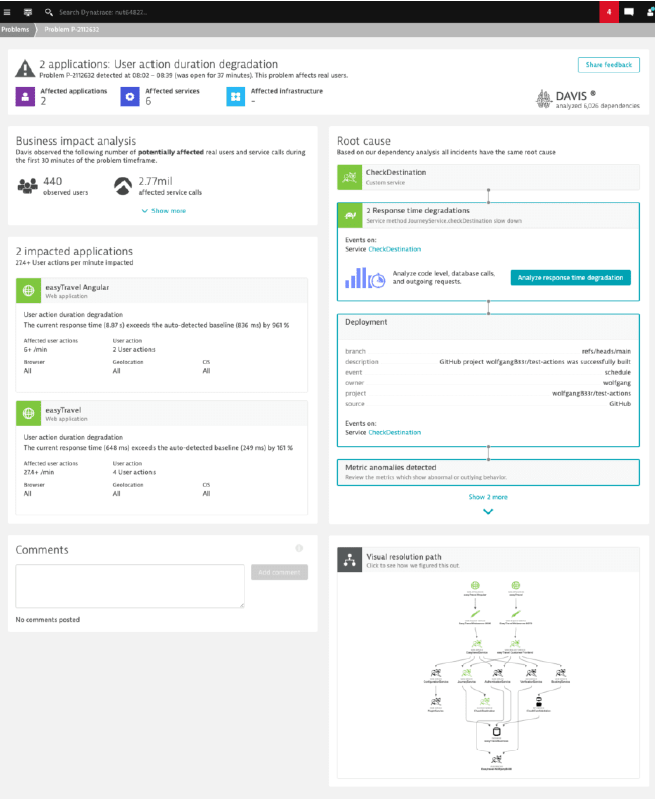Click the resolution path topology diagram
The width and height of the screenshot is (655, 800).
pos(497,676)
